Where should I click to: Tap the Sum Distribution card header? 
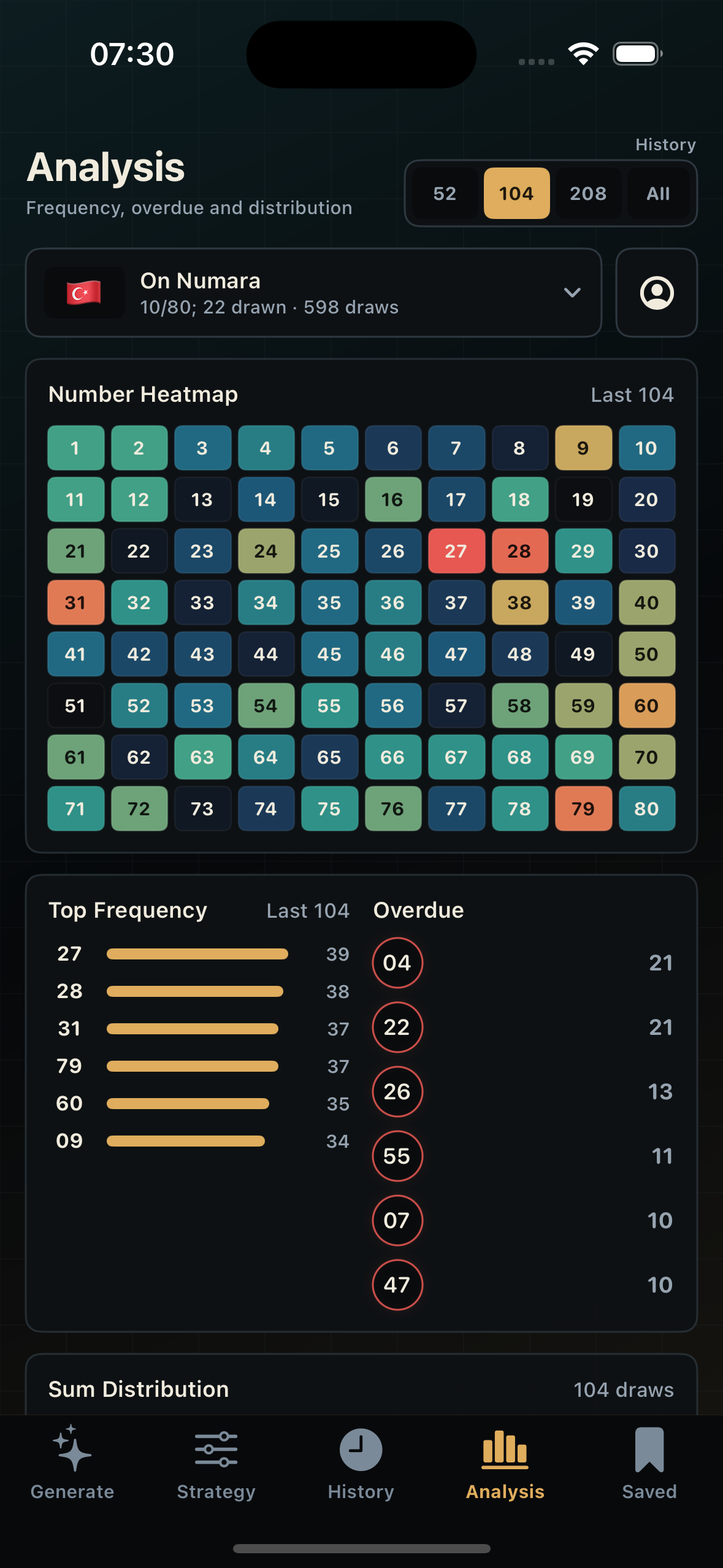361,1389
